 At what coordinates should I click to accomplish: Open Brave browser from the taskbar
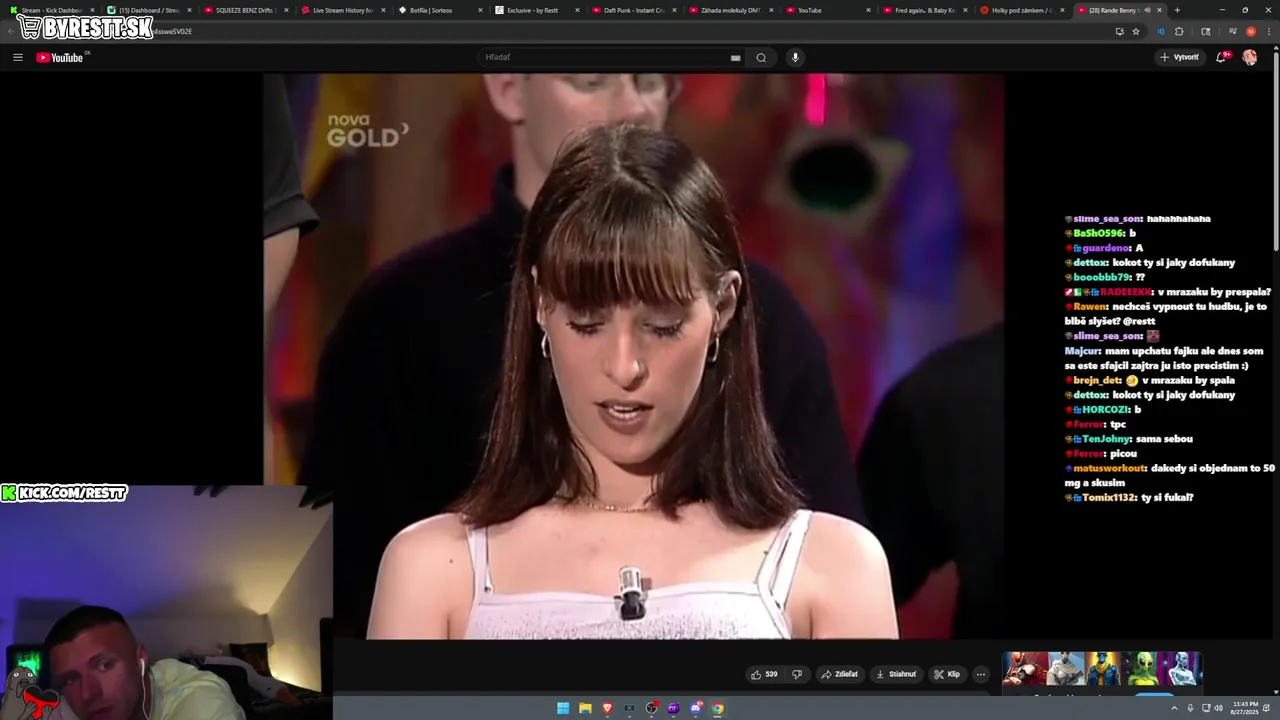[x=607, y=708]
